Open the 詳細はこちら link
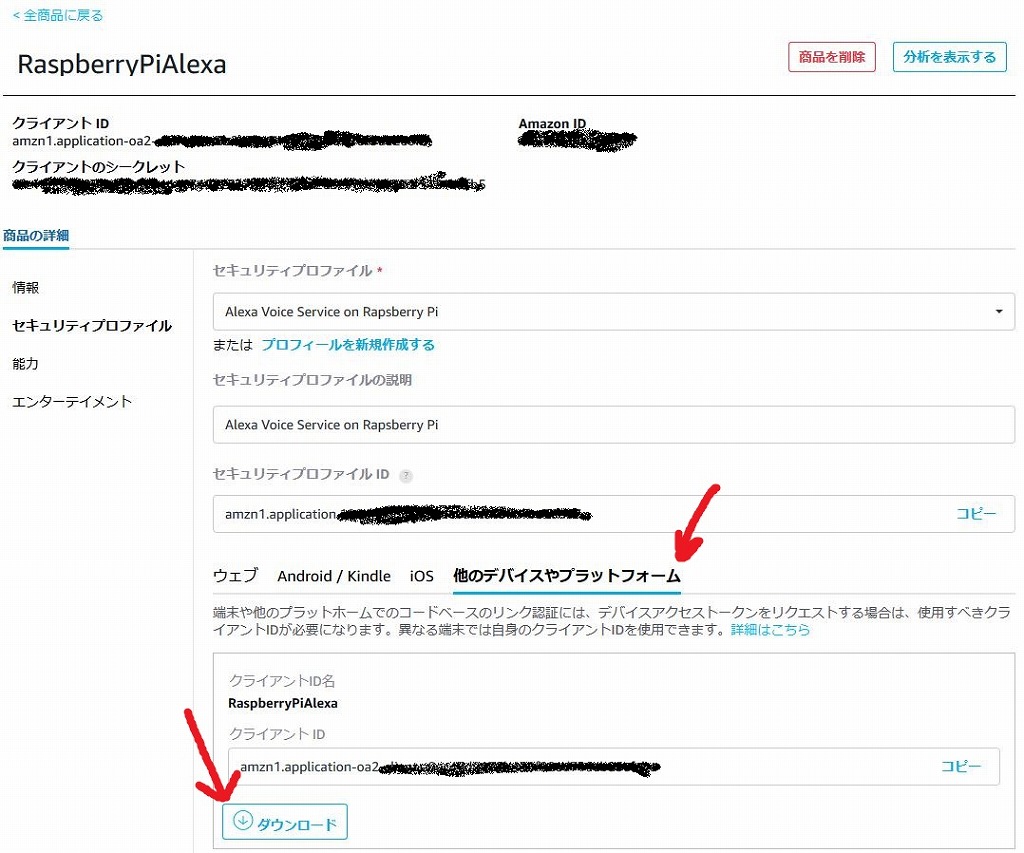The image size is (1024, 853). (770, 630)
